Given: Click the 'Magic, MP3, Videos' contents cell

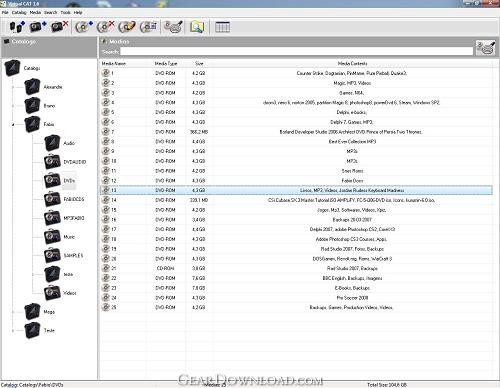Looking at the screenshot, I should coord(352,83).
